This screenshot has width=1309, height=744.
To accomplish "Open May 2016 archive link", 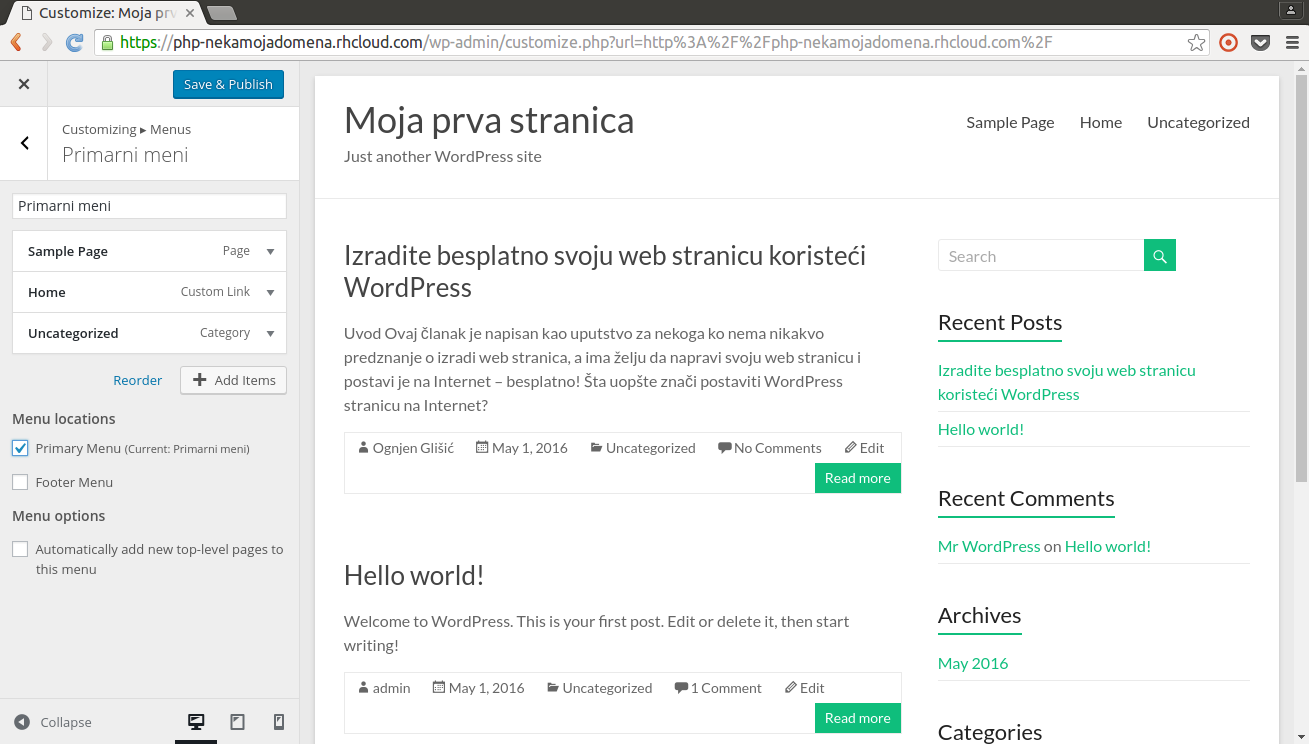I will click(973, 663).
